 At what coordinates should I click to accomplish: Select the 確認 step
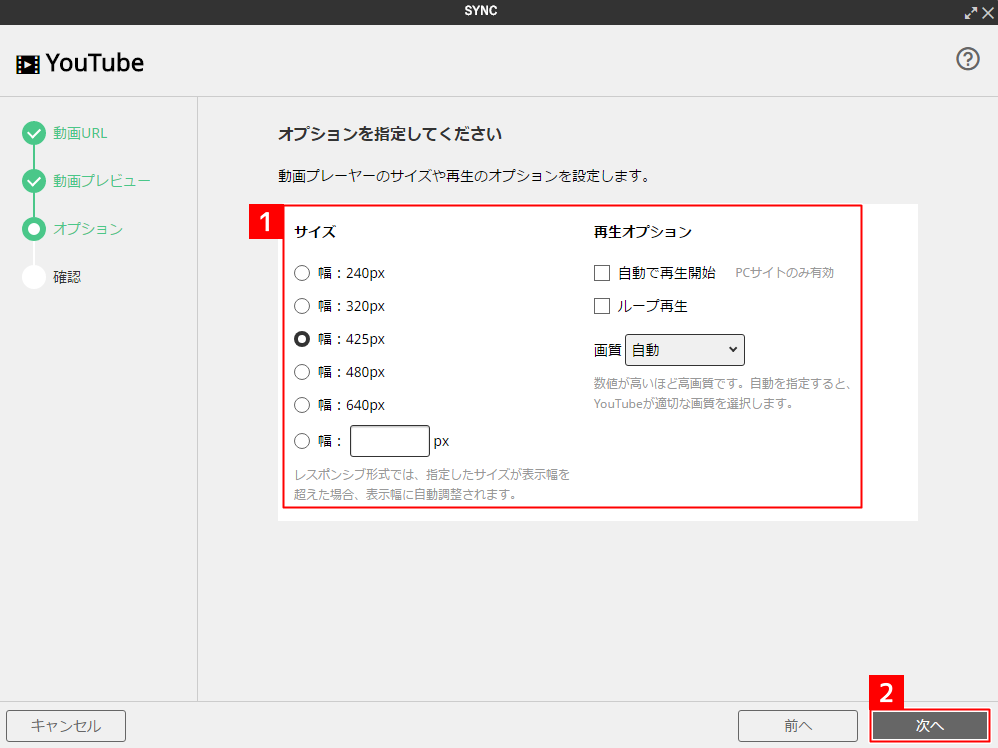click(x=67, y=277)
